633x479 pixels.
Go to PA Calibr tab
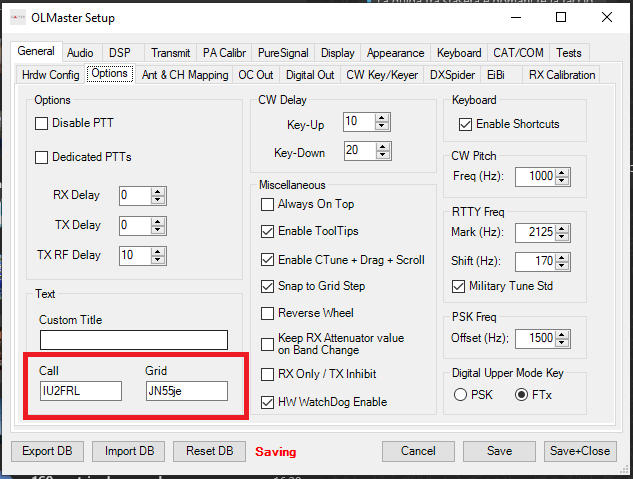[224, 53]
